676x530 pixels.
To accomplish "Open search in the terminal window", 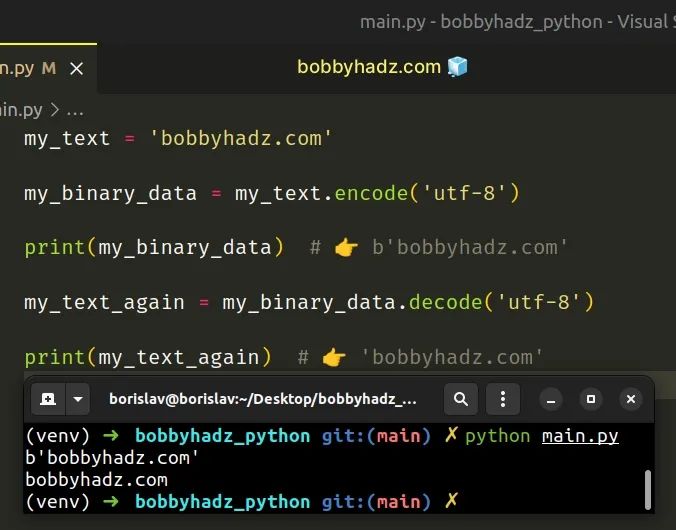I will (x=461, y=399).
